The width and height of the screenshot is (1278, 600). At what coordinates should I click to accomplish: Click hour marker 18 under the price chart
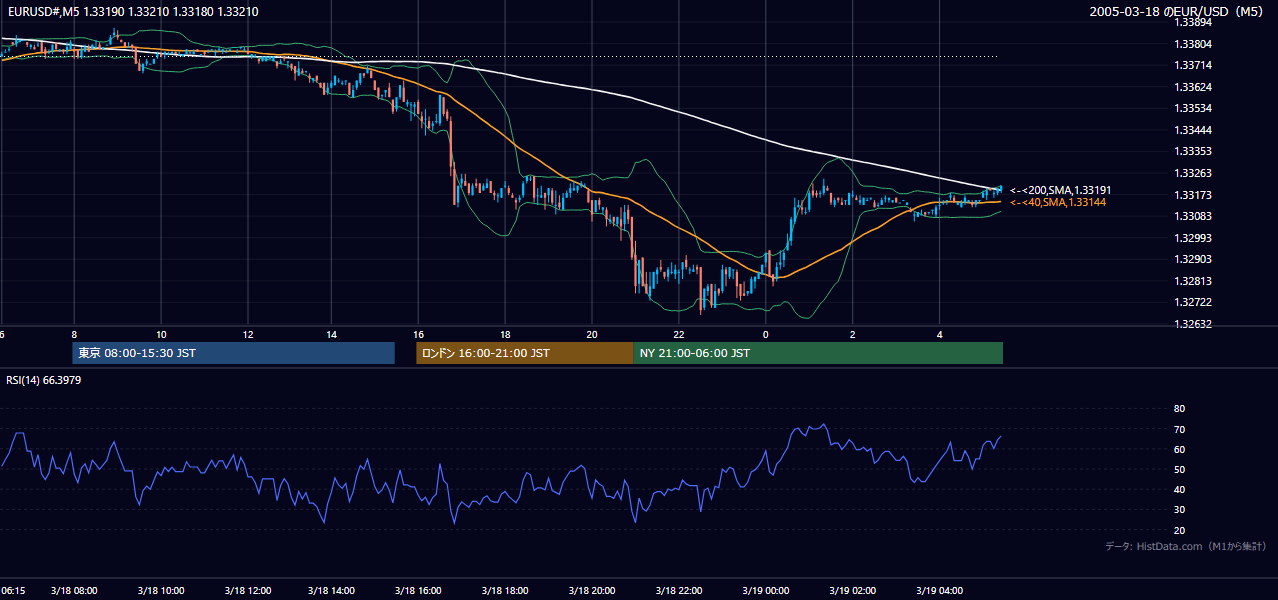point(506,334)
